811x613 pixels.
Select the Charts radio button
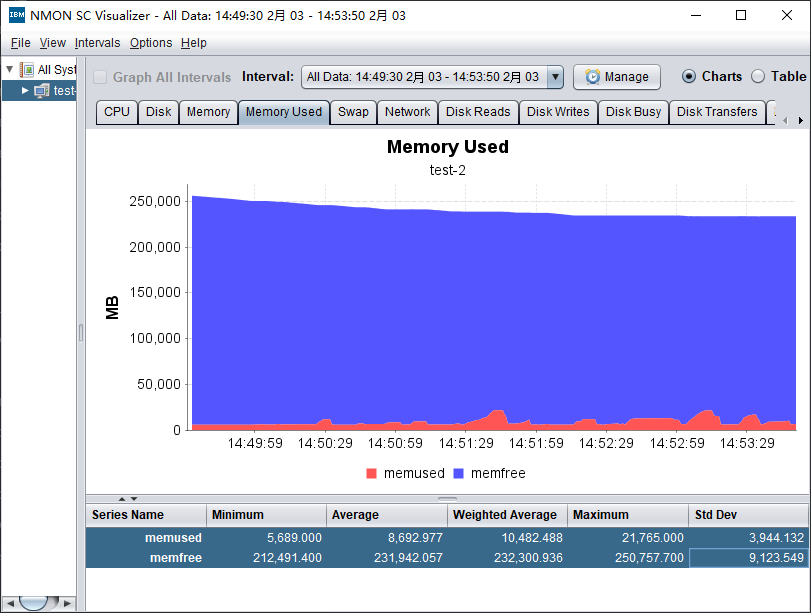(689, 77)
